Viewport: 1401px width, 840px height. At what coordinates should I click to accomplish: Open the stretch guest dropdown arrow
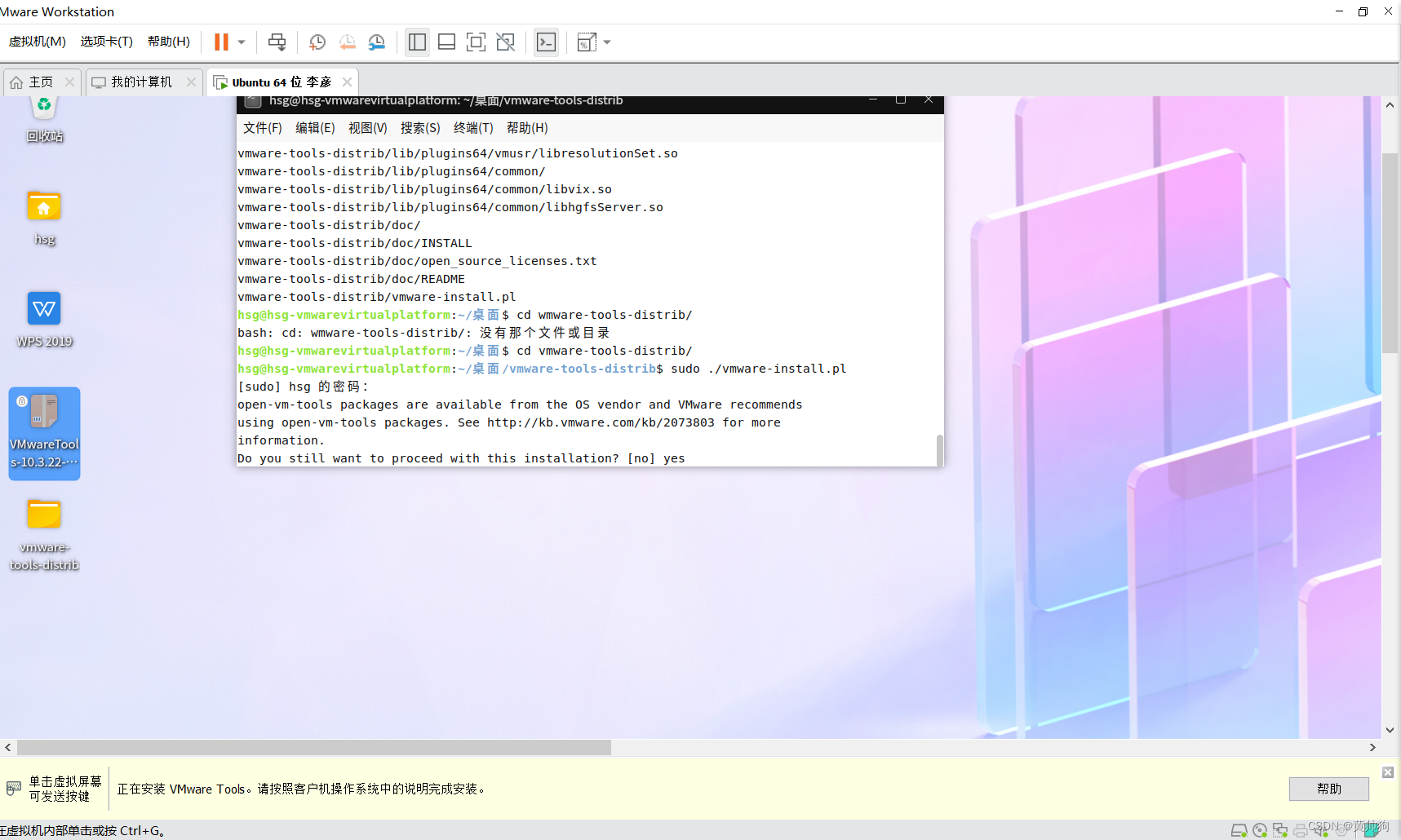607,42
